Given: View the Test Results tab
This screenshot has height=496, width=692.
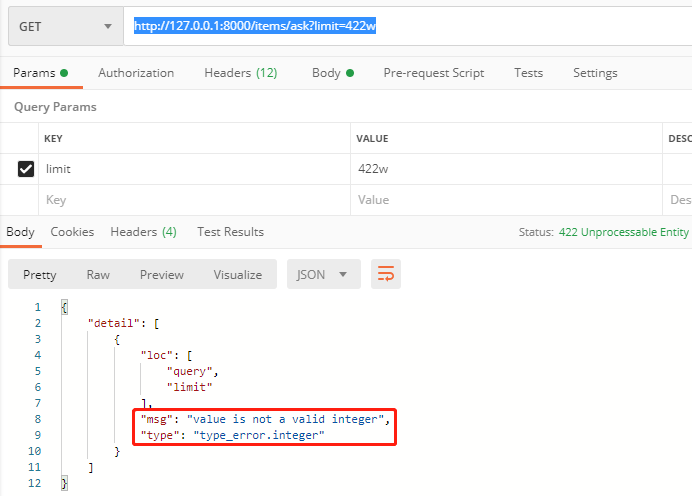Looking at the screenshot, I should point(230,231).
